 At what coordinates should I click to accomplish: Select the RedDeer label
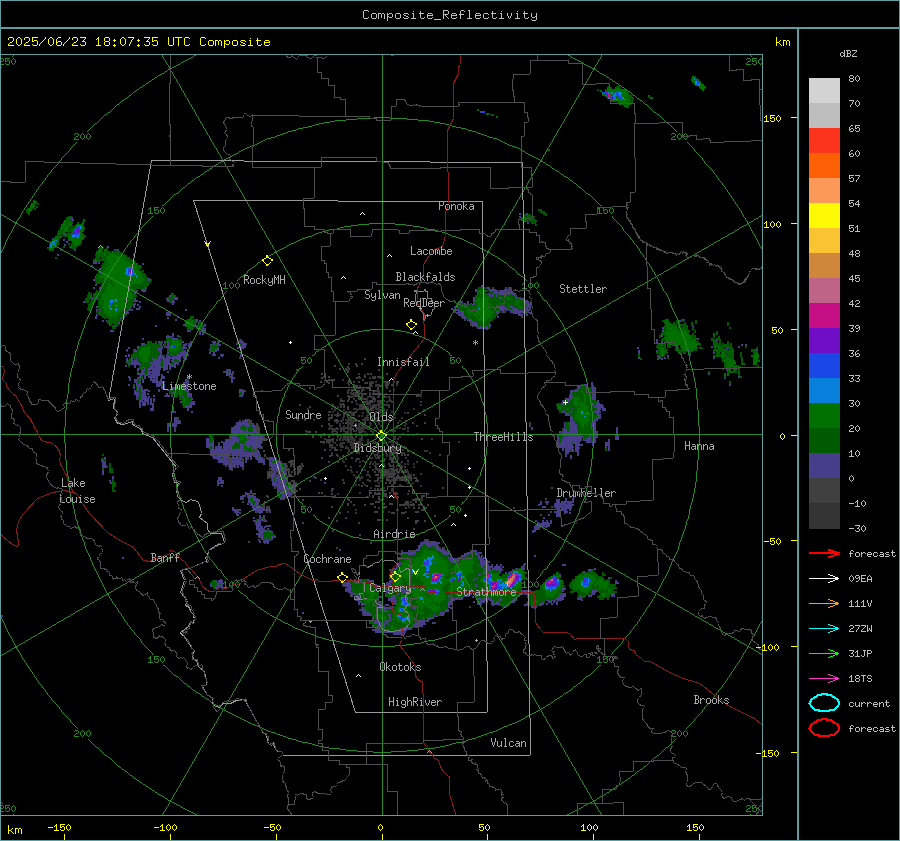coord(424,303)
